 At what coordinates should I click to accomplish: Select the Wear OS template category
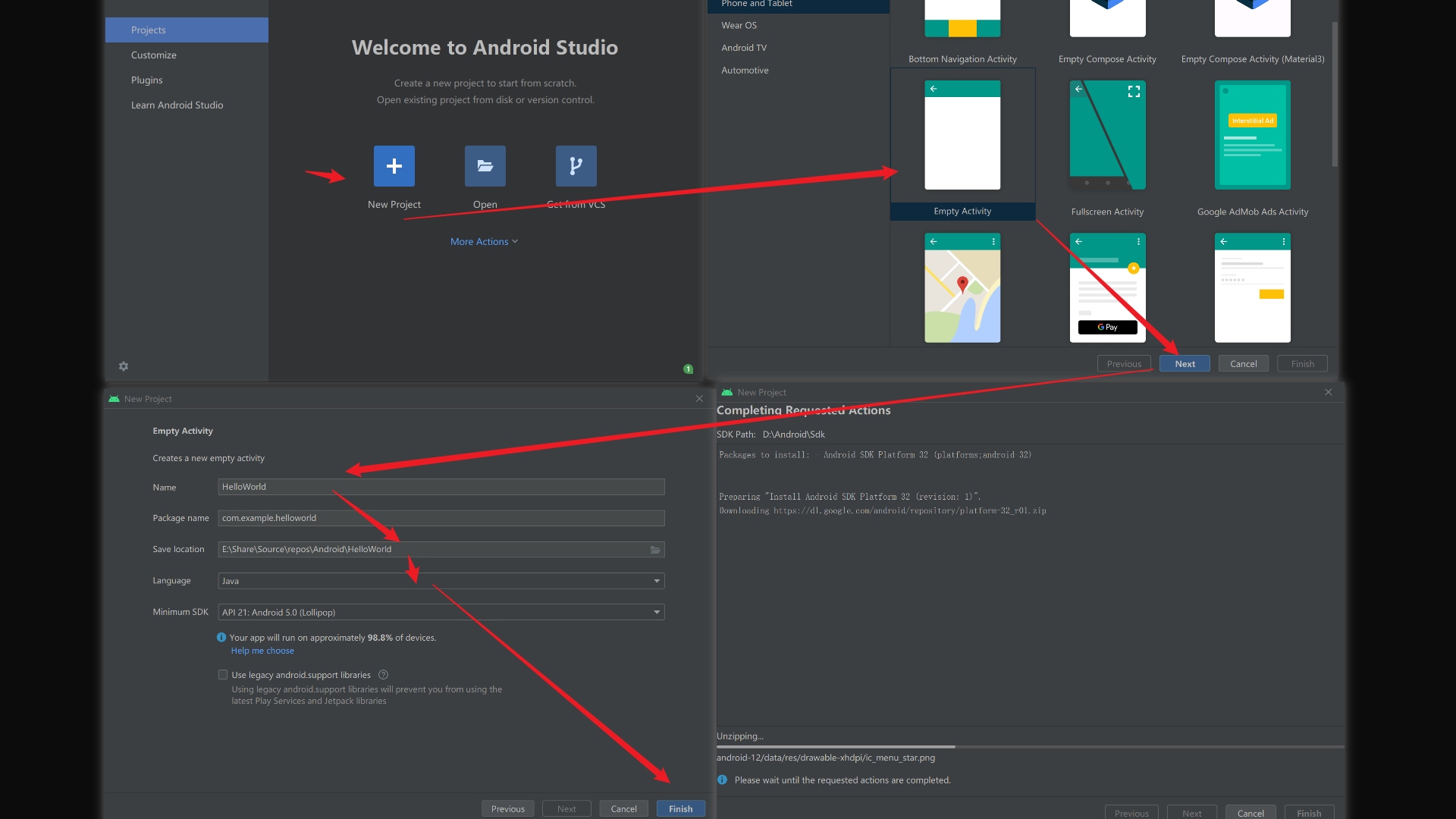click(739, 25)
